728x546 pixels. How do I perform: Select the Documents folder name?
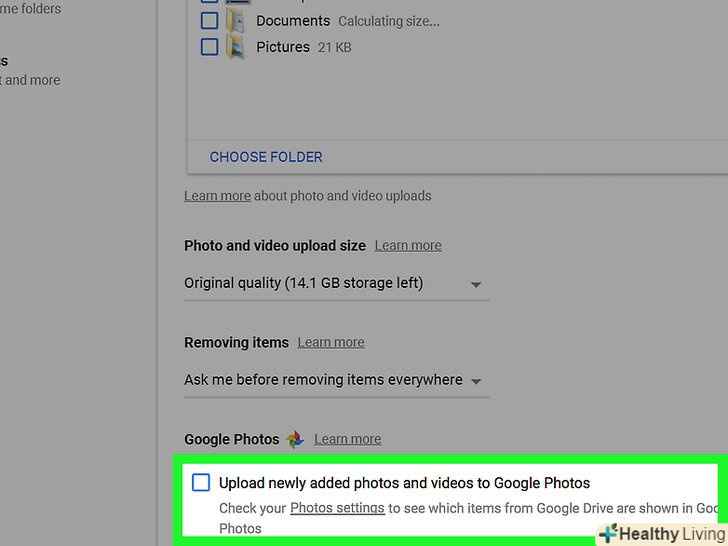click(293, 21)
